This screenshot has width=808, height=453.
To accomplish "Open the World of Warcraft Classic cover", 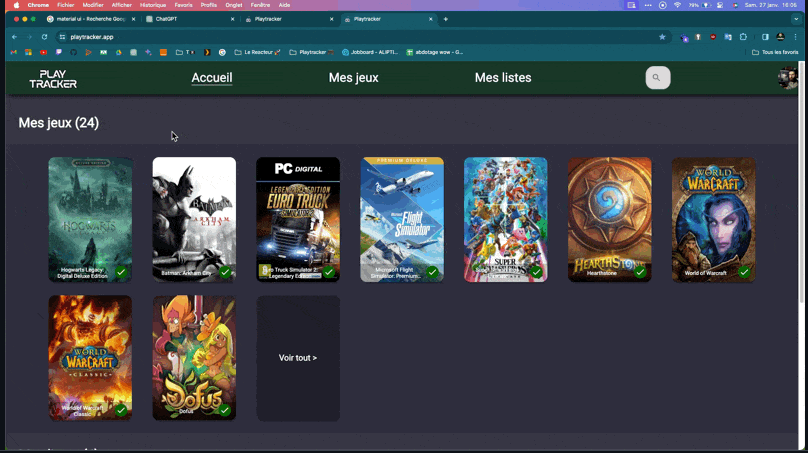I will 90,356.
